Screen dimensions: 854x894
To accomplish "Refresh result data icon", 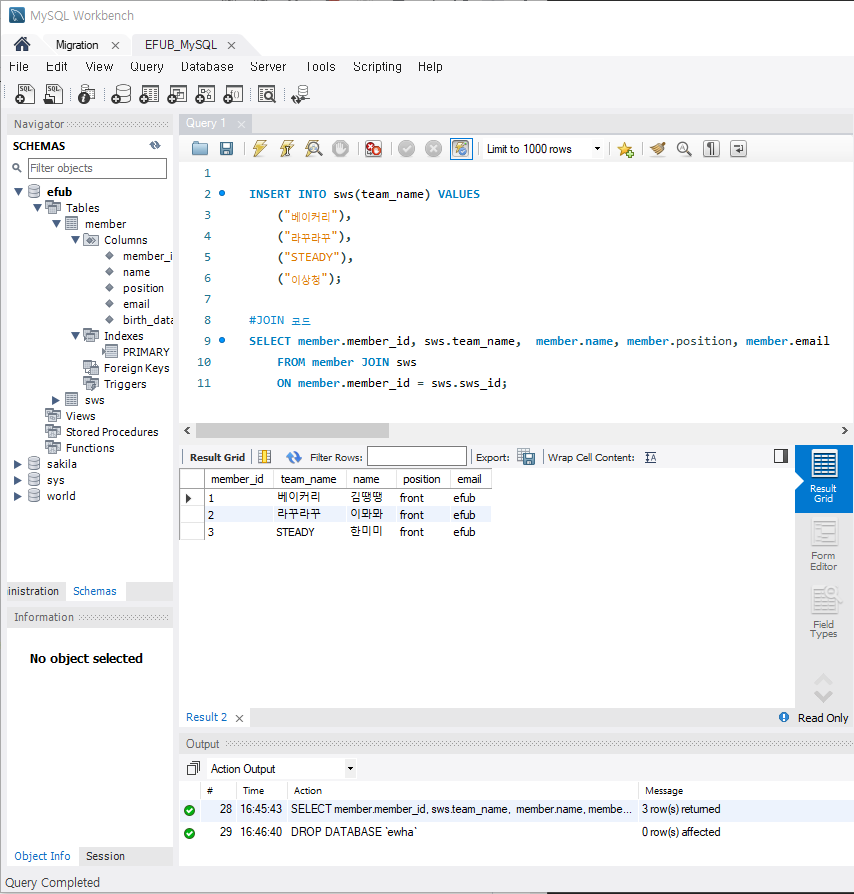I will coord(294,457).
